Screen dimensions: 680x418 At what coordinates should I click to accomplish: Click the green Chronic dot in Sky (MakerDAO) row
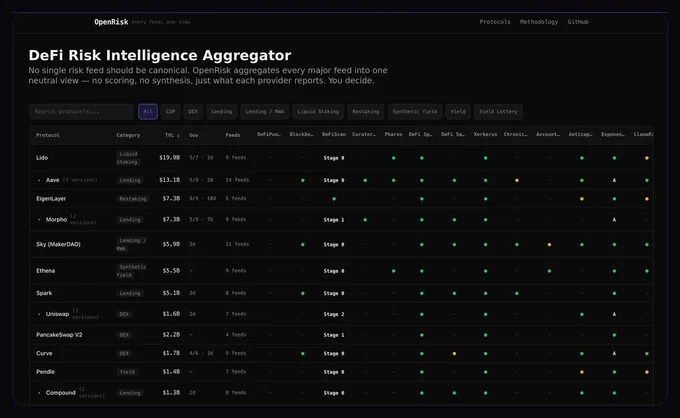point(517,245)
